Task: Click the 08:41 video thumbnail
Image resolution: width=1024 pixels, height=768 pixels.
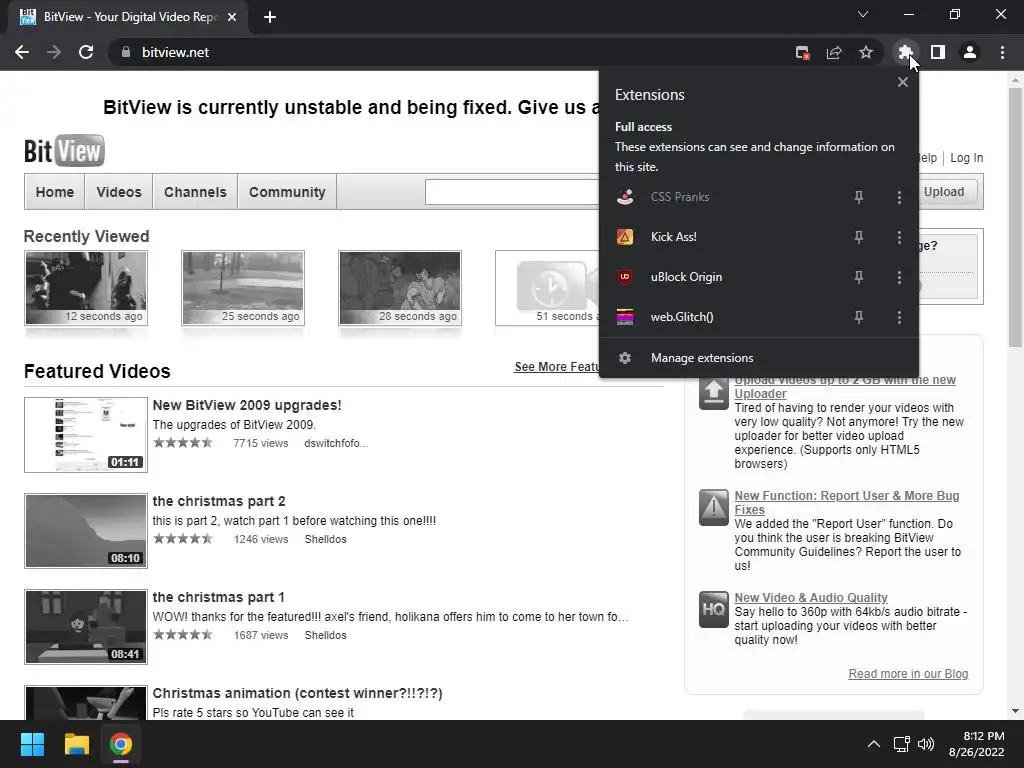Action: pos(86,627)
